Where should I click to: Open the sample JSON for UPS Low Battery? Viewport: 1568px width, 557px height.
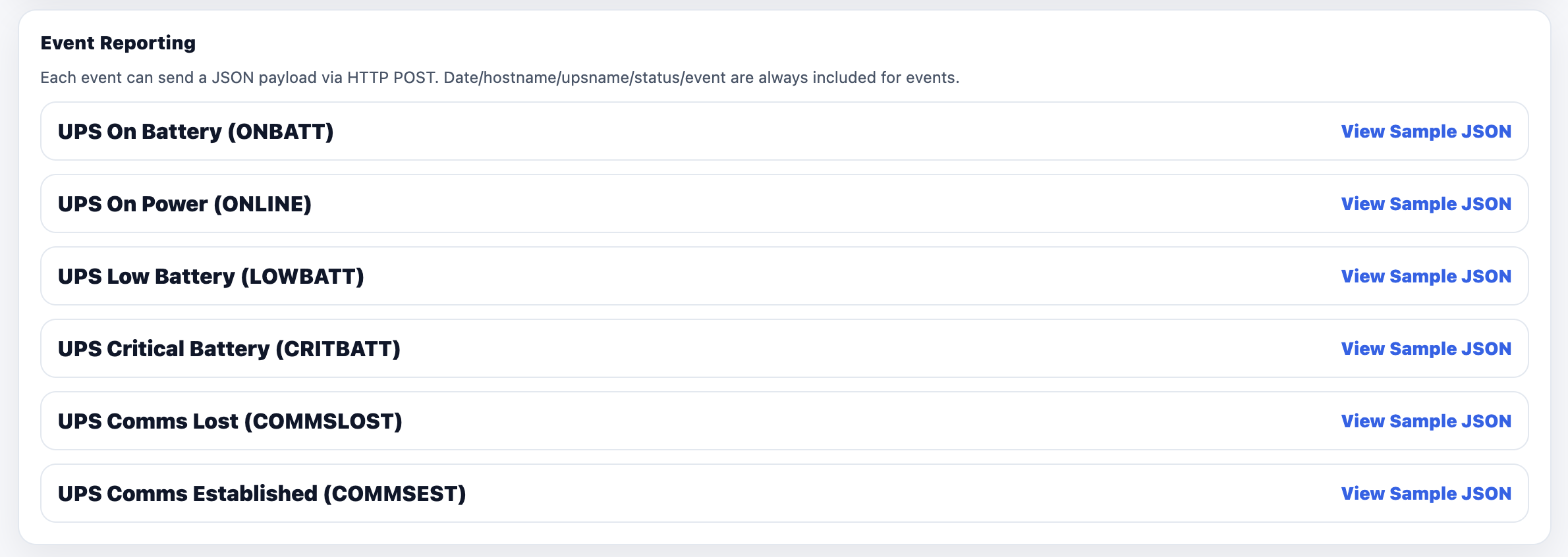coord(1426,276)
